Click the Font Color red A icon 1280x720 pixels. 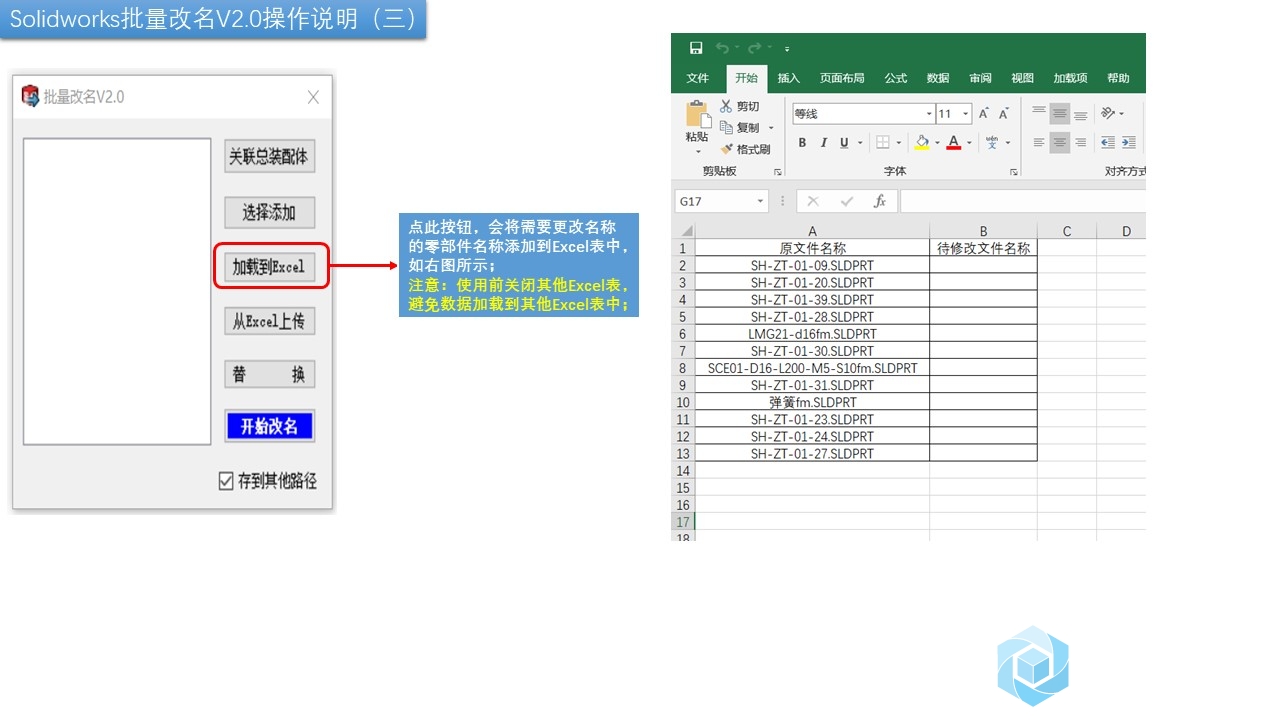tap(954, 143)
